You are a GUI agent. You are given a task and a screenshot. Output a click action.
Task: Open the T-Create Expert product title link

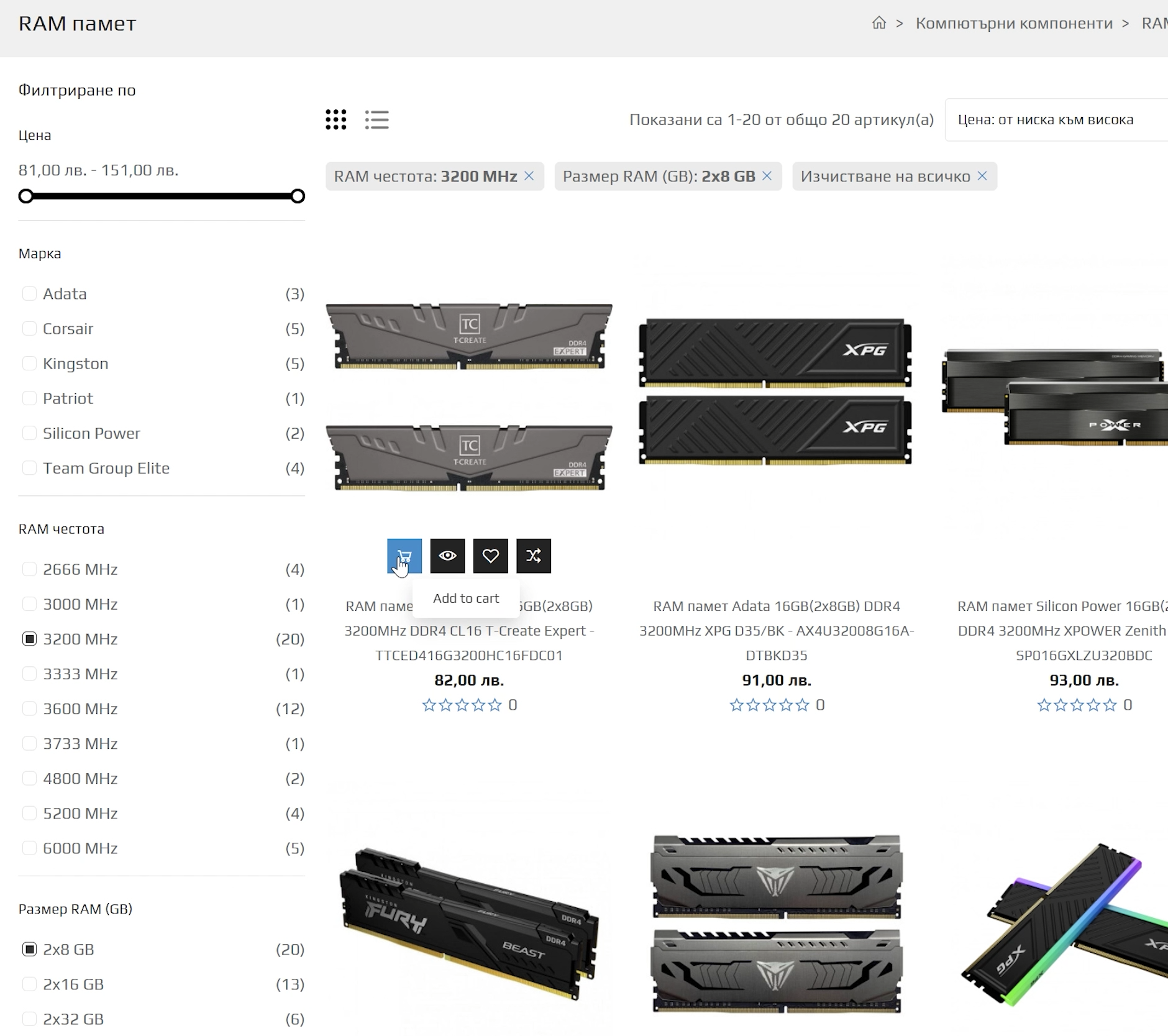(x=469, y=630)
